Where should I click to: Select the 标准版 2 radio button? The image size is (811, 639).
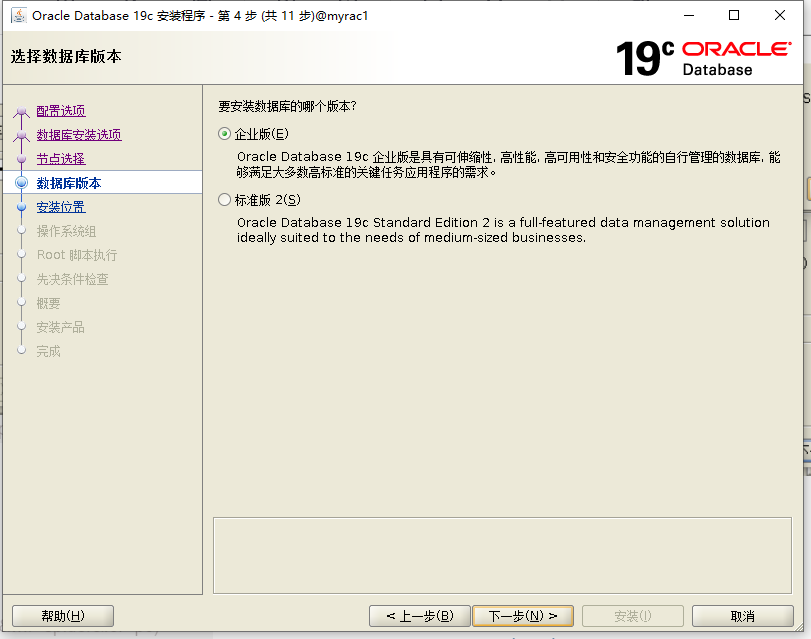(225, 199)
